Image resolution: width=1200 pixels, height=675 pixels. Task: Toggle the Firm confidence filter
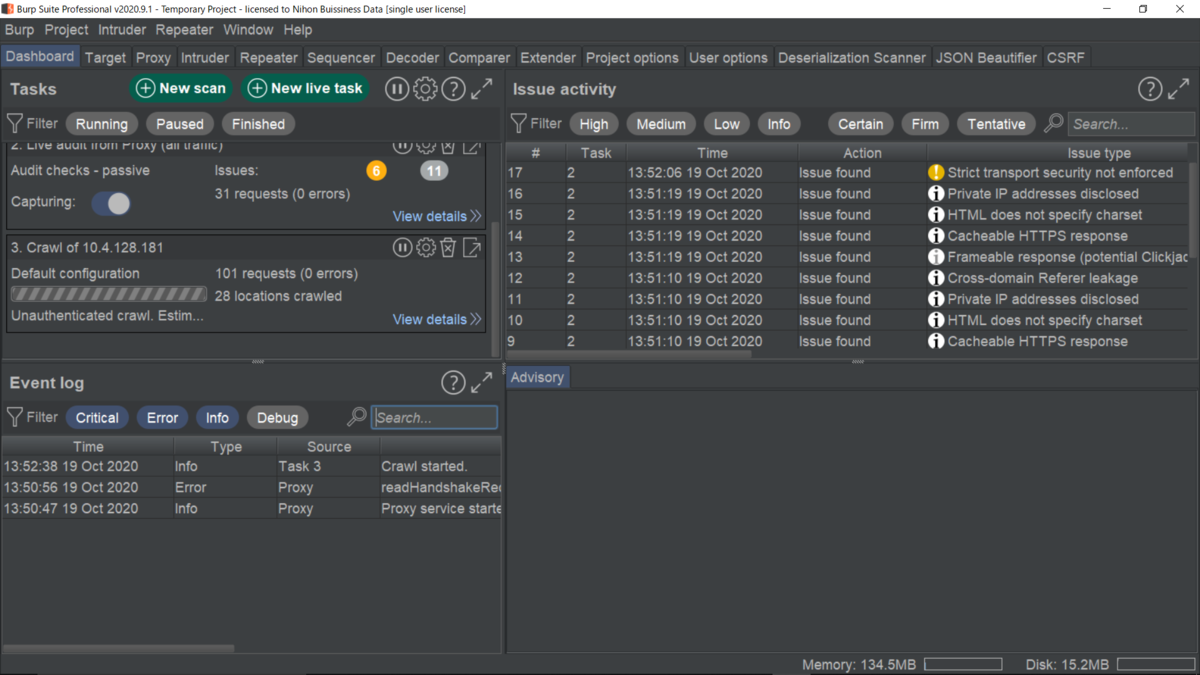(925, 124)
